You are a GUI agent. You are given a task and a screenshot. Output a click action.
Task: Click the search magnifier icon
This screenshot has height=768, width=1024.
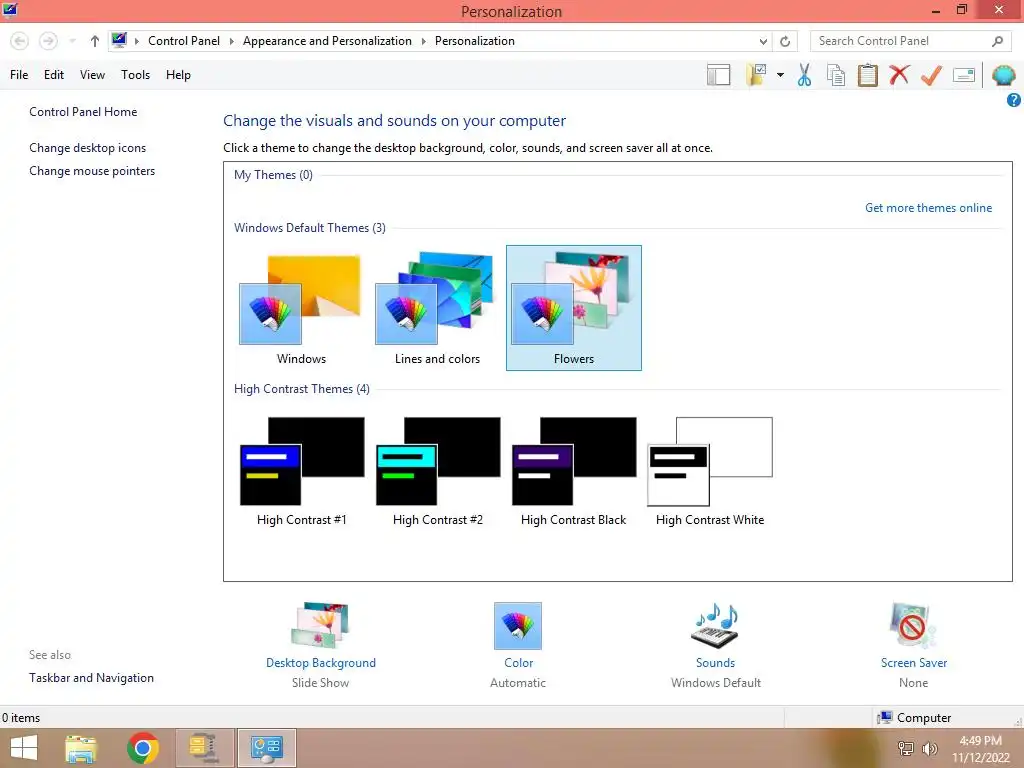click(997, 41)
